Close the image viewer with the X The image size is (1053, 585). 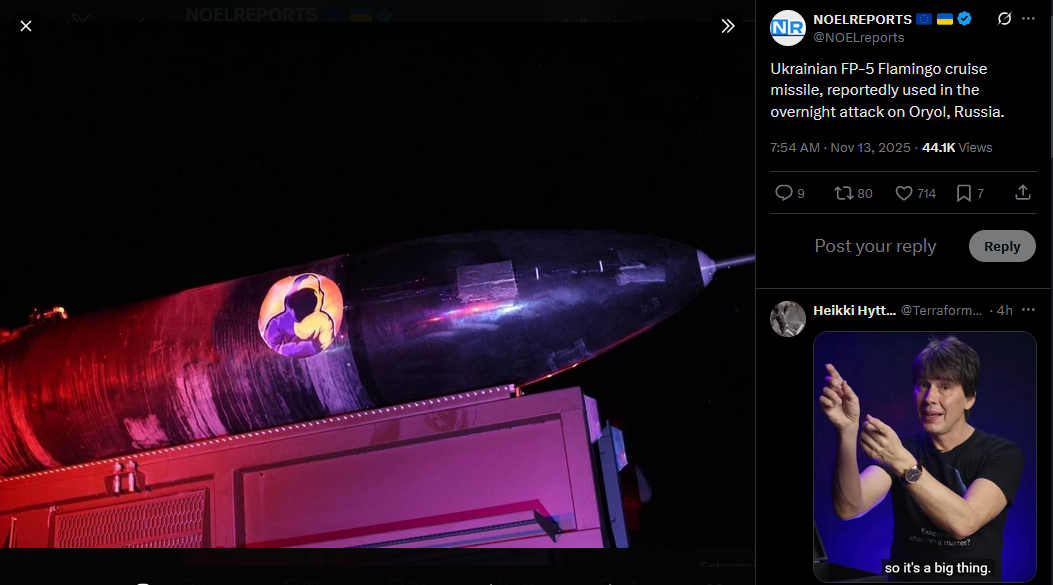coord(26,26)
